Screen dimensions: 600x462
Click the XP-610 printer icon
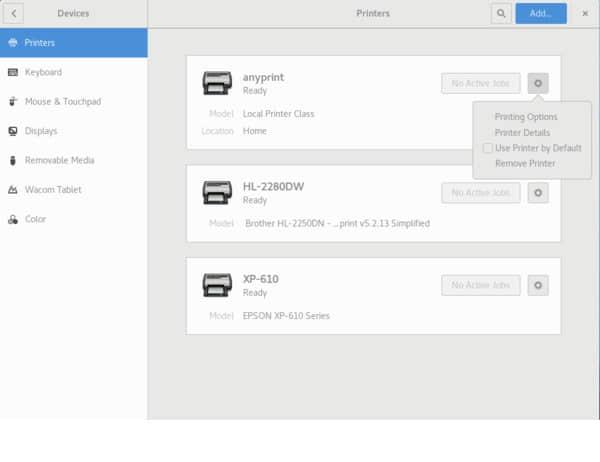[x=217, y=285]
